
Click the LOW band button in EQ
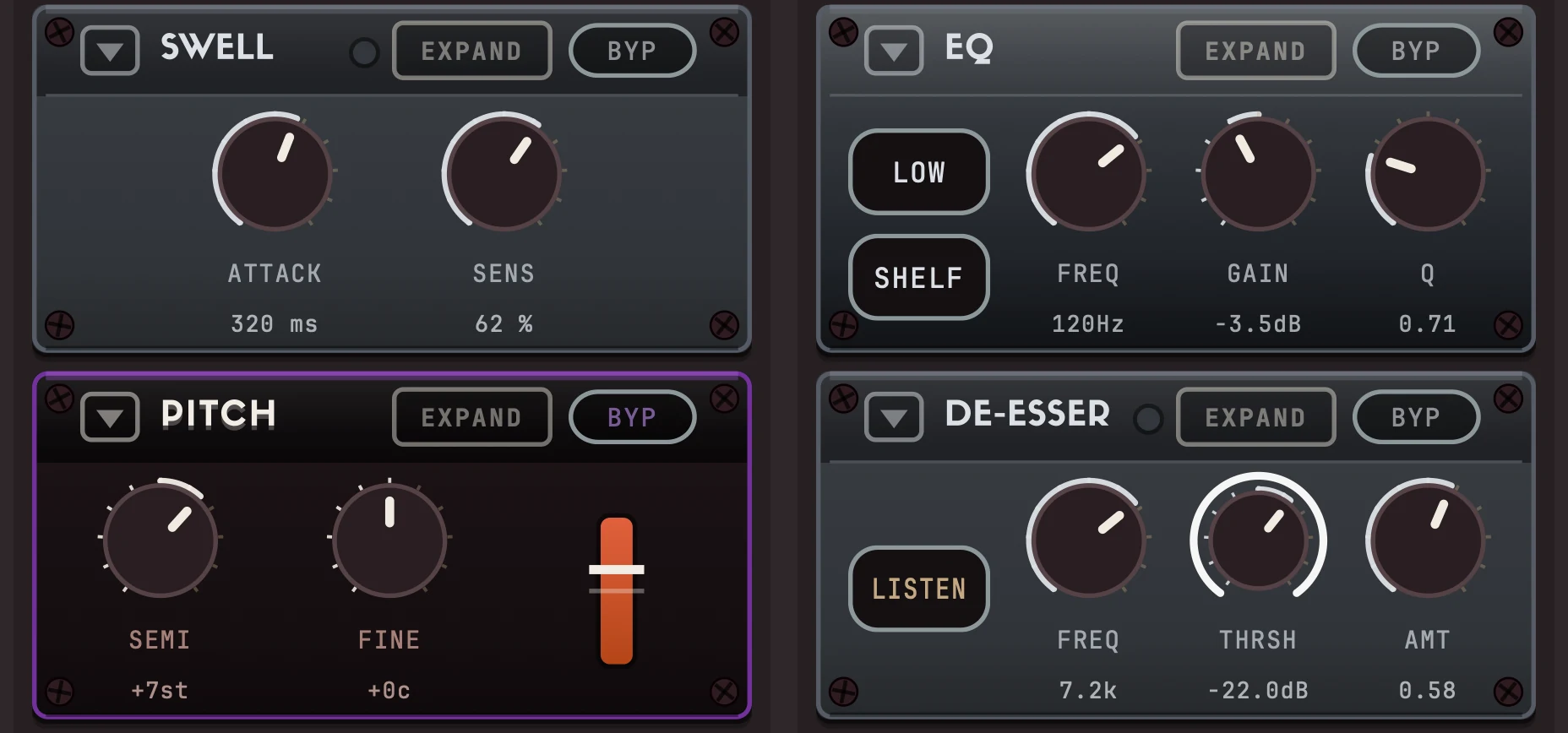tap(919, 172)
